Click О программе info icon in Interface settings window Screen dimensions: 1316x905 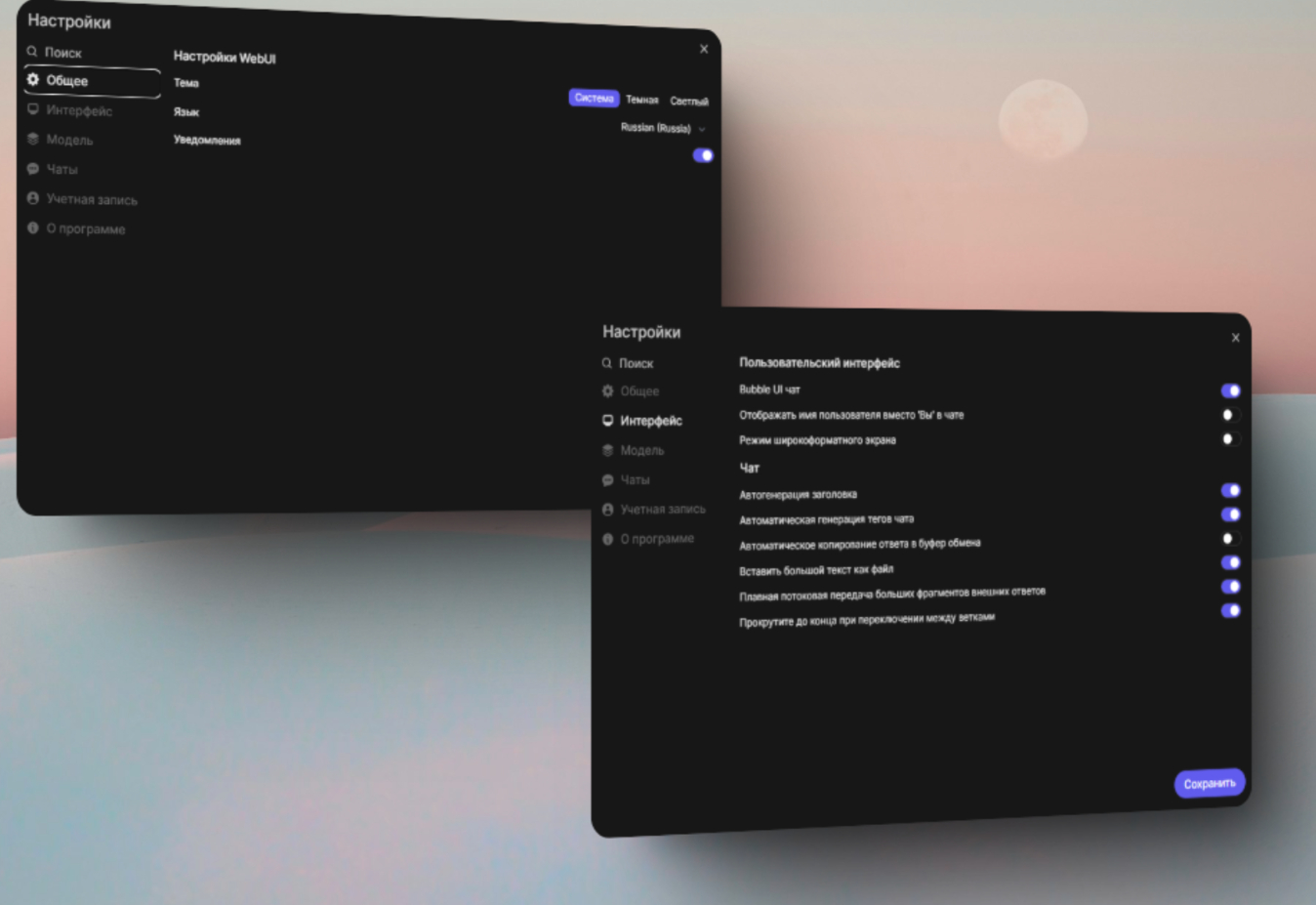[x=607, y=539]
